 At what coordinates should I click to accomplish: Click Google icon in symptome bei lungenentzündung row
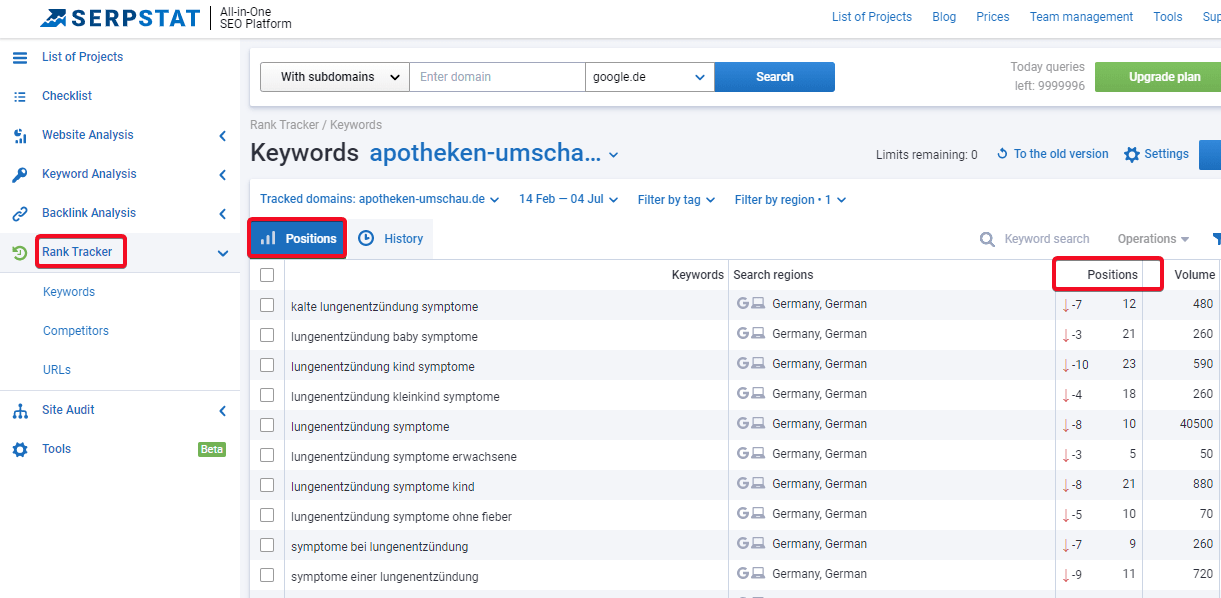[x=743, y=544]
